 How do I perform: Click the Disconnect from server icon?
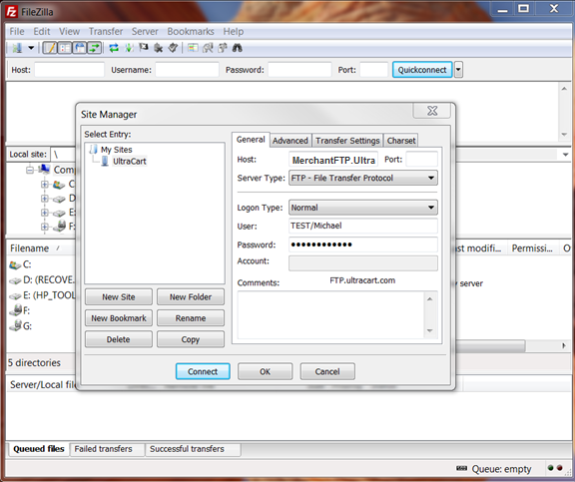pos(158,48)
